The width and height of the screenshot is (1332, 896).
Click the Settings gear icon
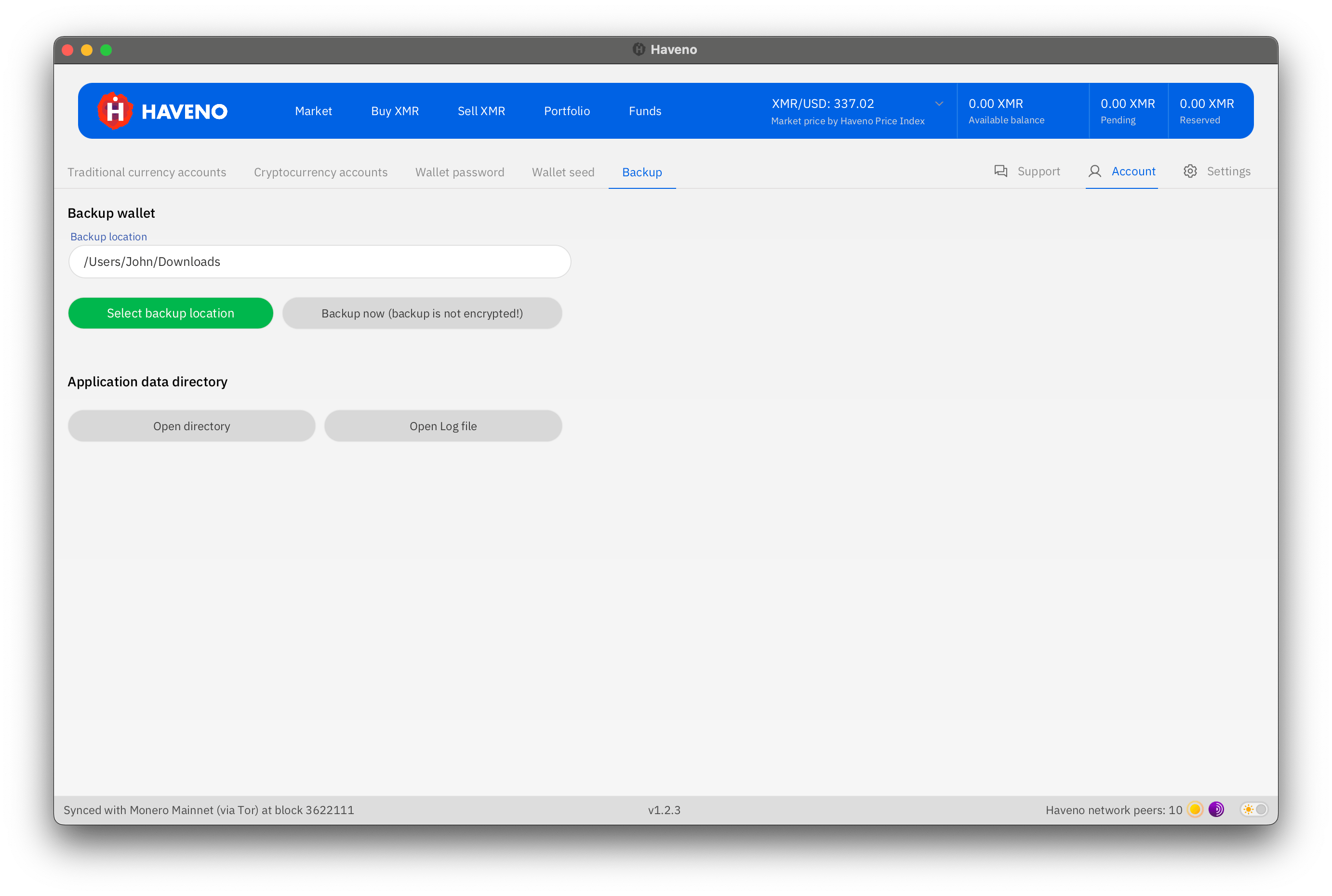[1190, 171]
